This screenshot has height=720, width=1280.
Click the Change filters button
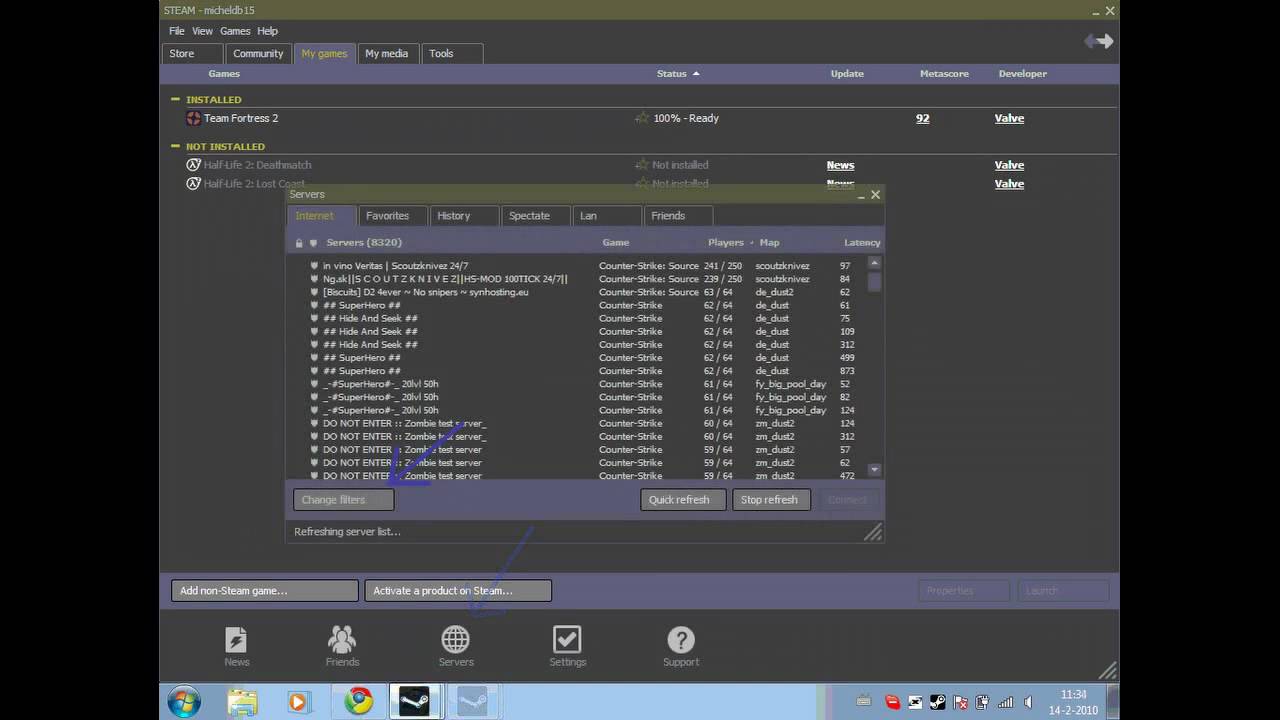343,500
